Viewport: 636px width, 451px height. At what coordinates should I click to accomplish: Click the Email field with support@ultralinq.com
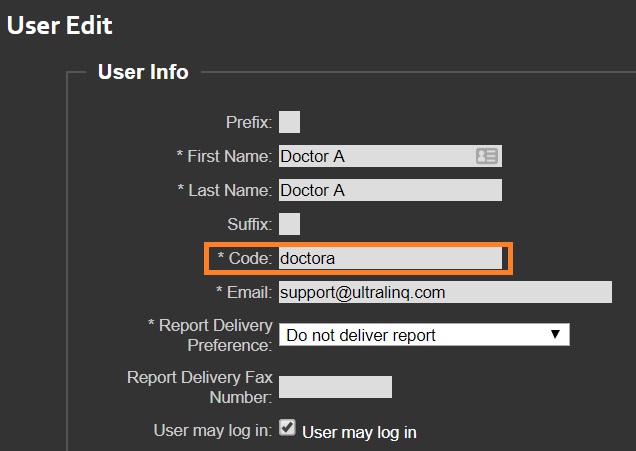click(445, 292)
